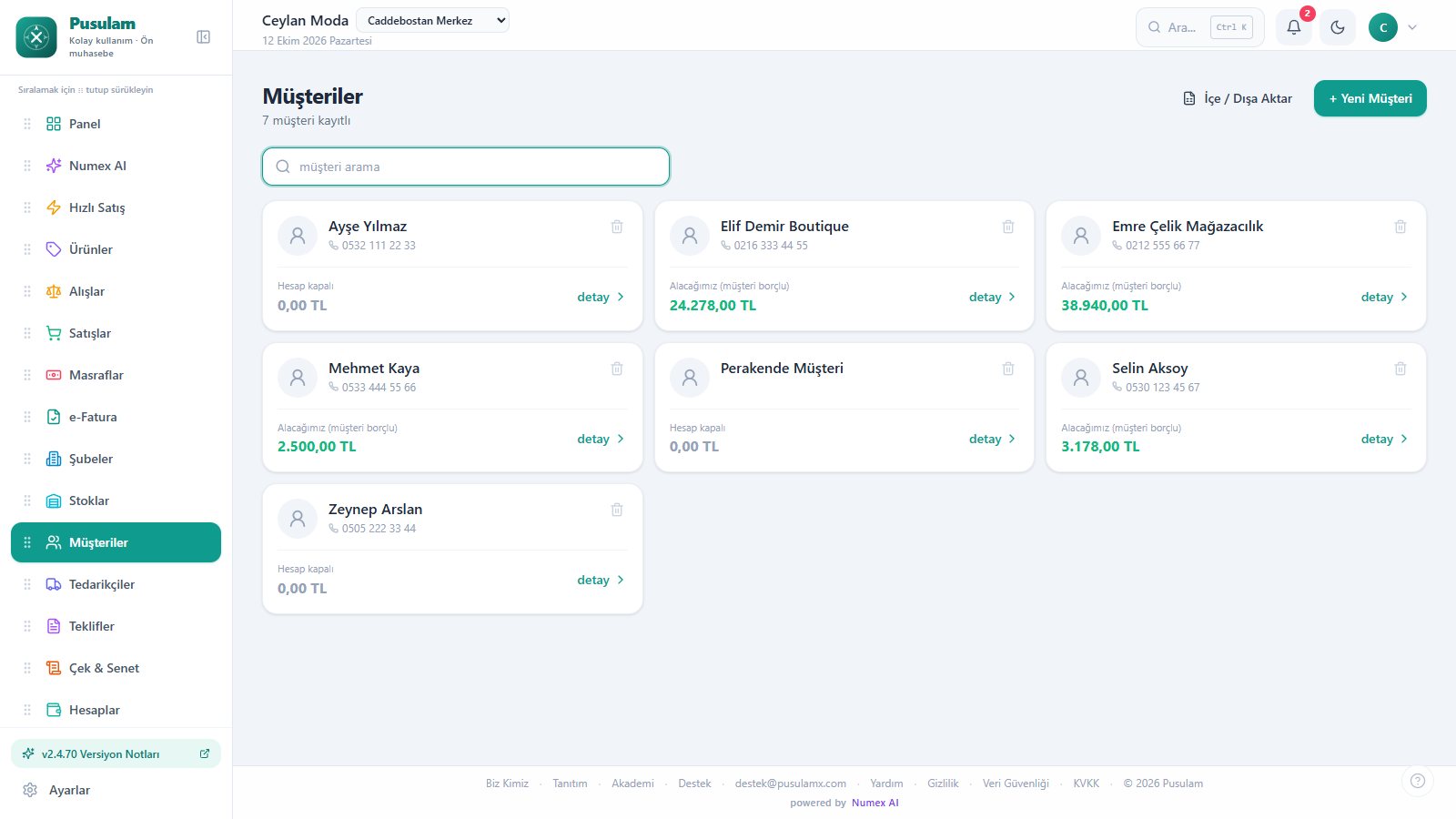Viewport: 1456px width, 819px height.
Task: Click the header search box
Action: pos(1199,27)
